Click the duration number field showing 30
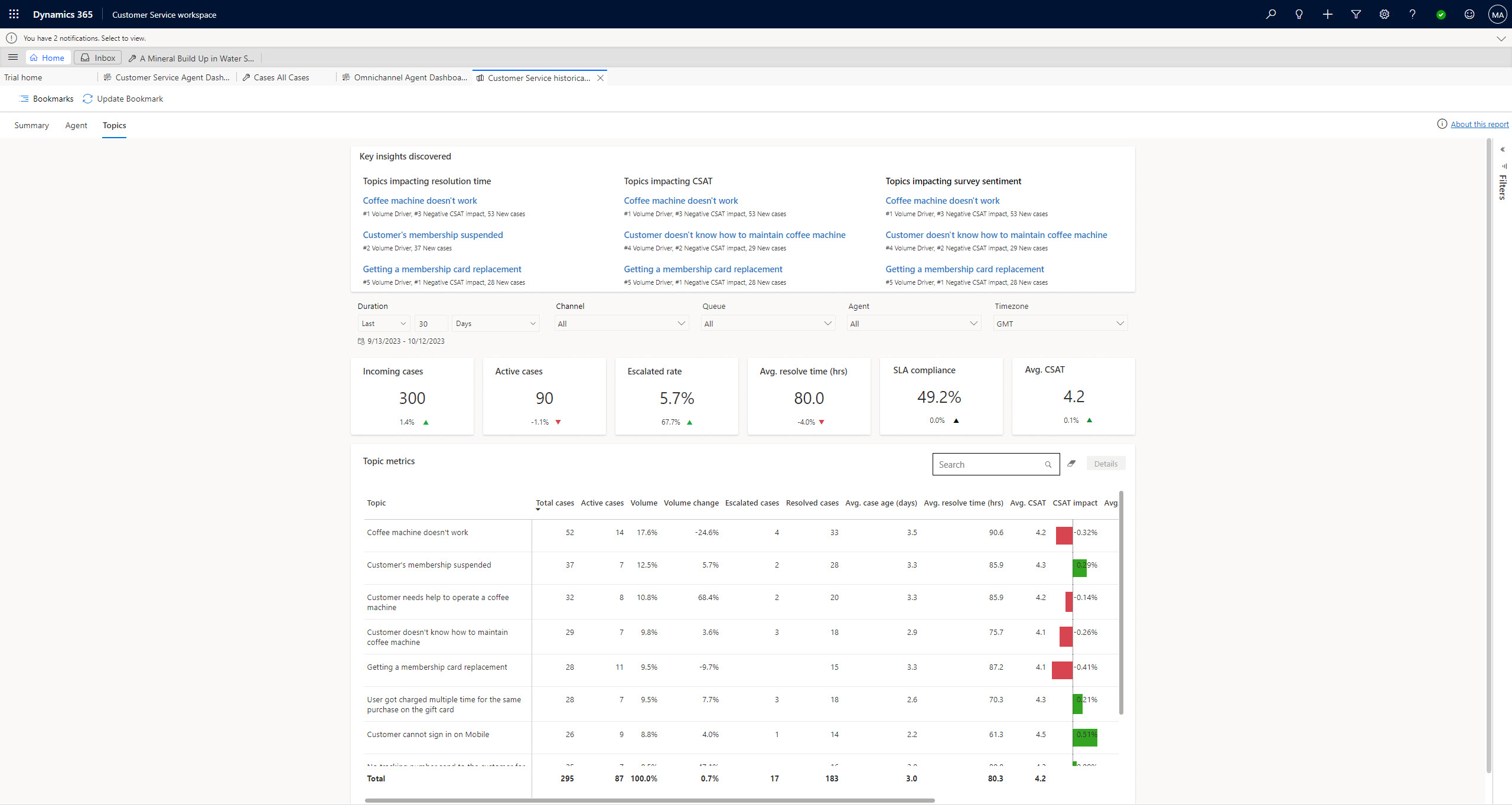1512x805 pixels. (431, 324)
